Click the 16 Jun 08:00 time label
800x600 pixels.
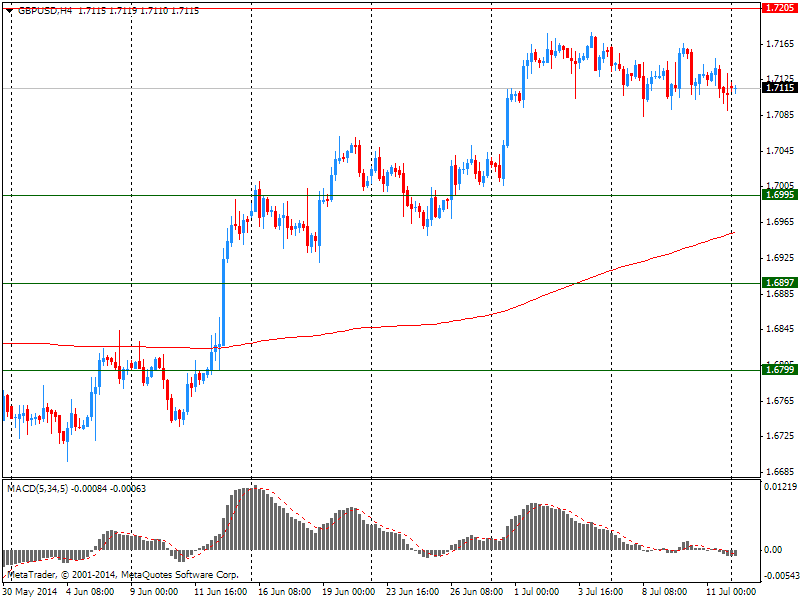tap(284, 592)
